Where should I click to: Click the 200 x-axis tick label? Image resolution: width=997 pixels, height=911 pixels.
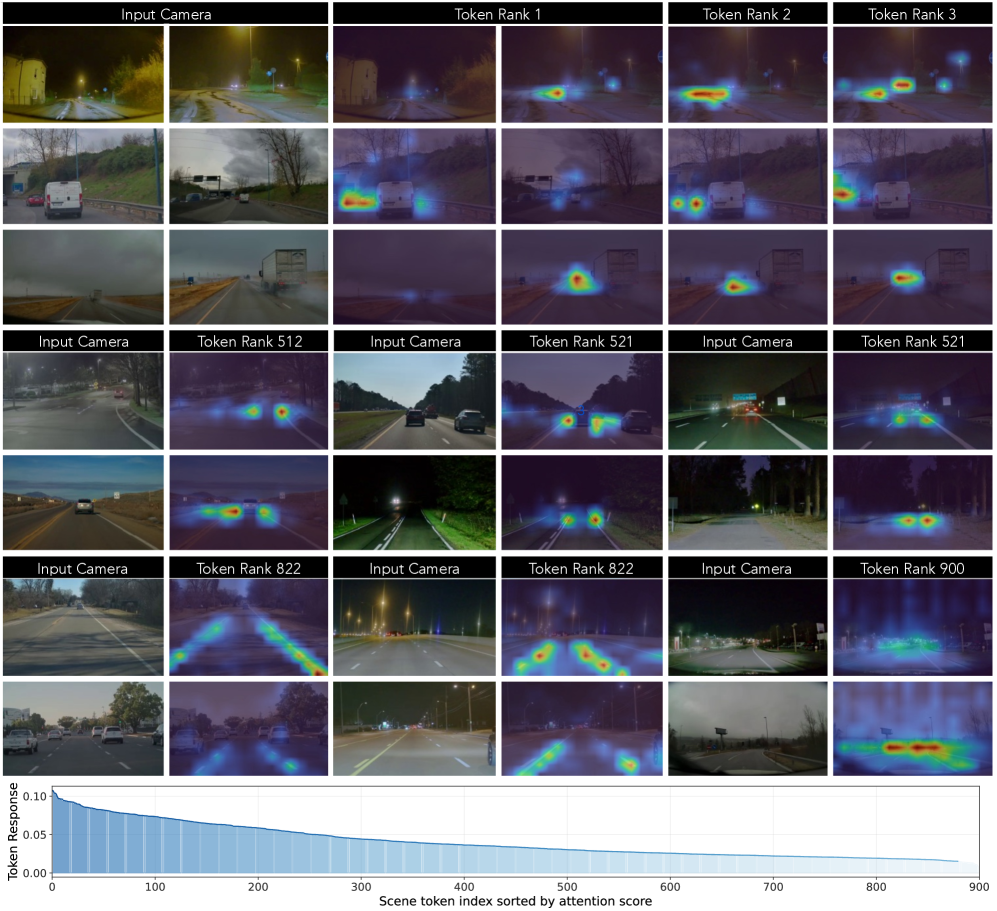[x=258, y=887]
